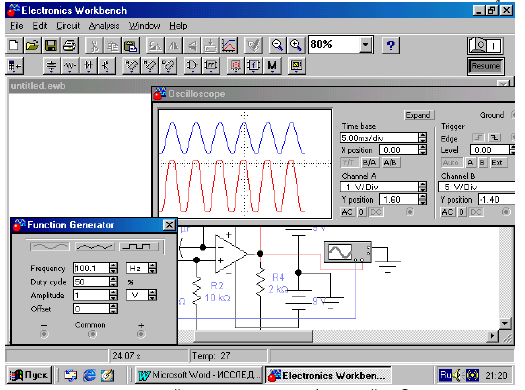Select Channel A DC coupling
This screenshot has width=525, height=390.
point(375,212)
